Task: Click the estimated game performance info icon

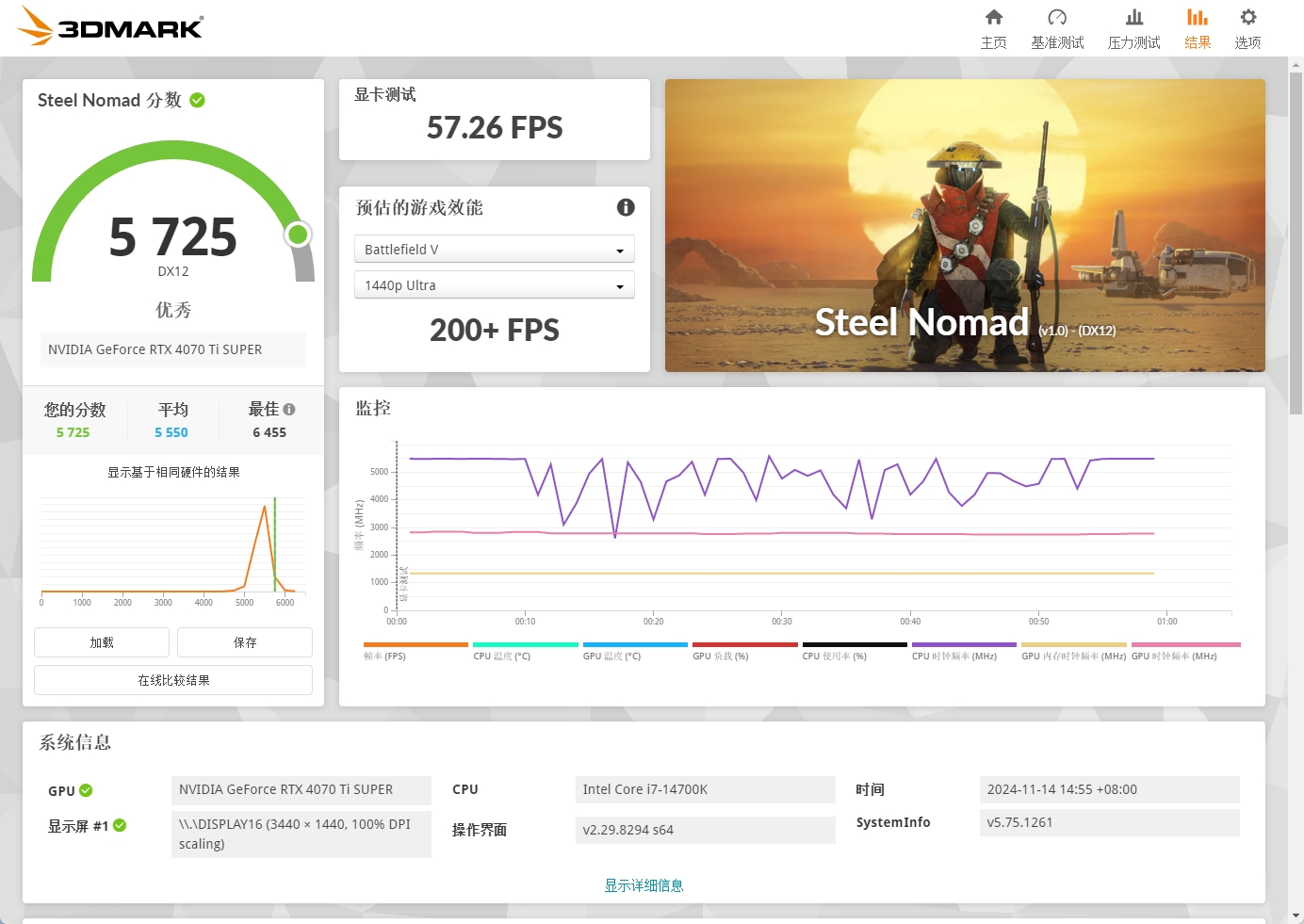Action: 626,207
